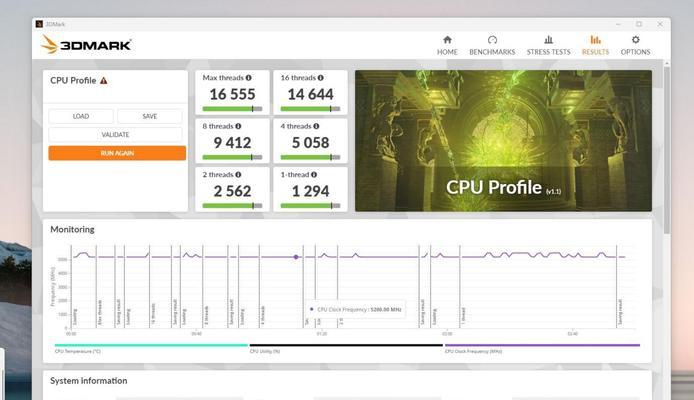
Task: Click info icon next to 4 threads
Action: [x=316, y=126]
